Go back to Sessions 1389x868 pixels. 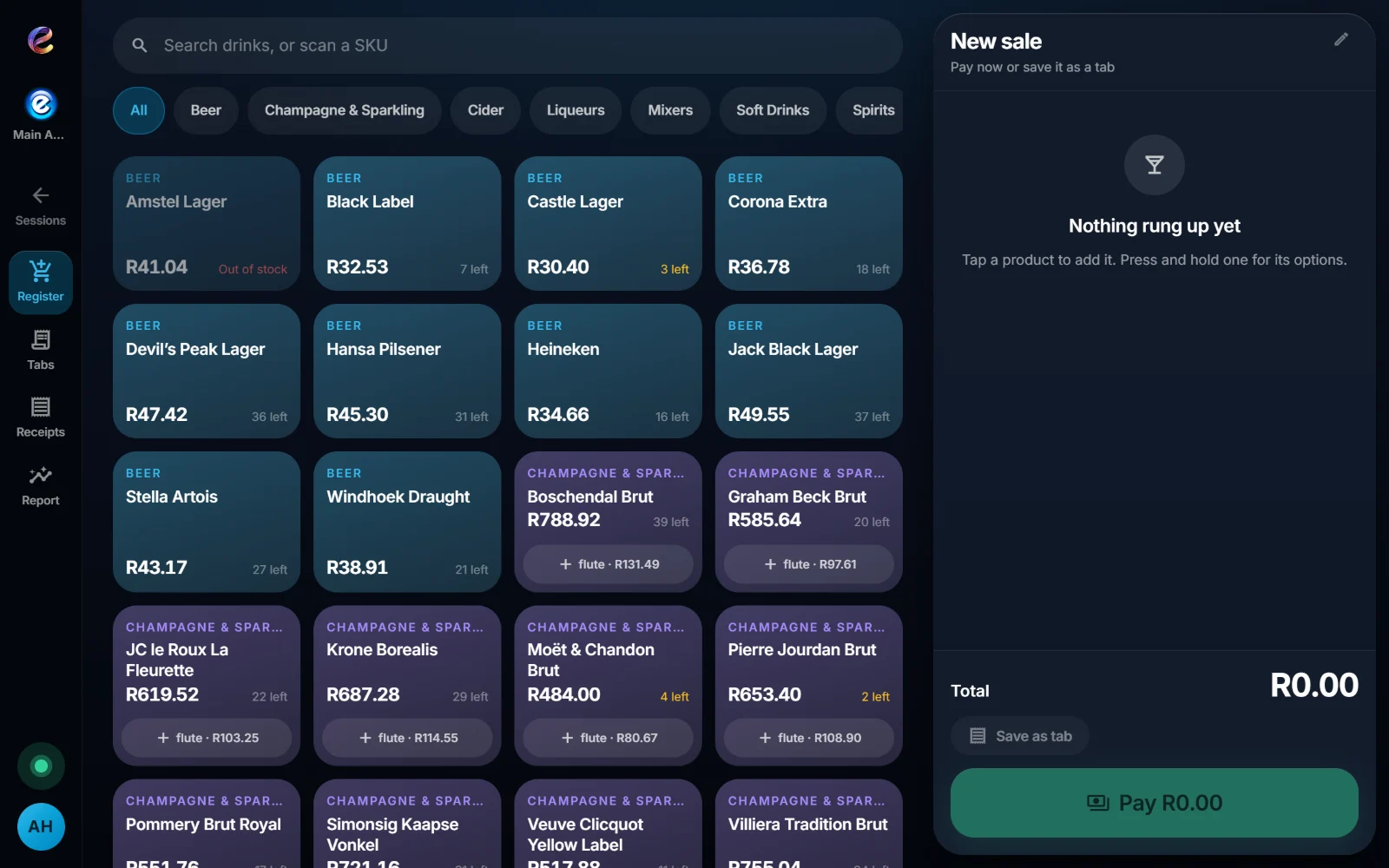41,207
